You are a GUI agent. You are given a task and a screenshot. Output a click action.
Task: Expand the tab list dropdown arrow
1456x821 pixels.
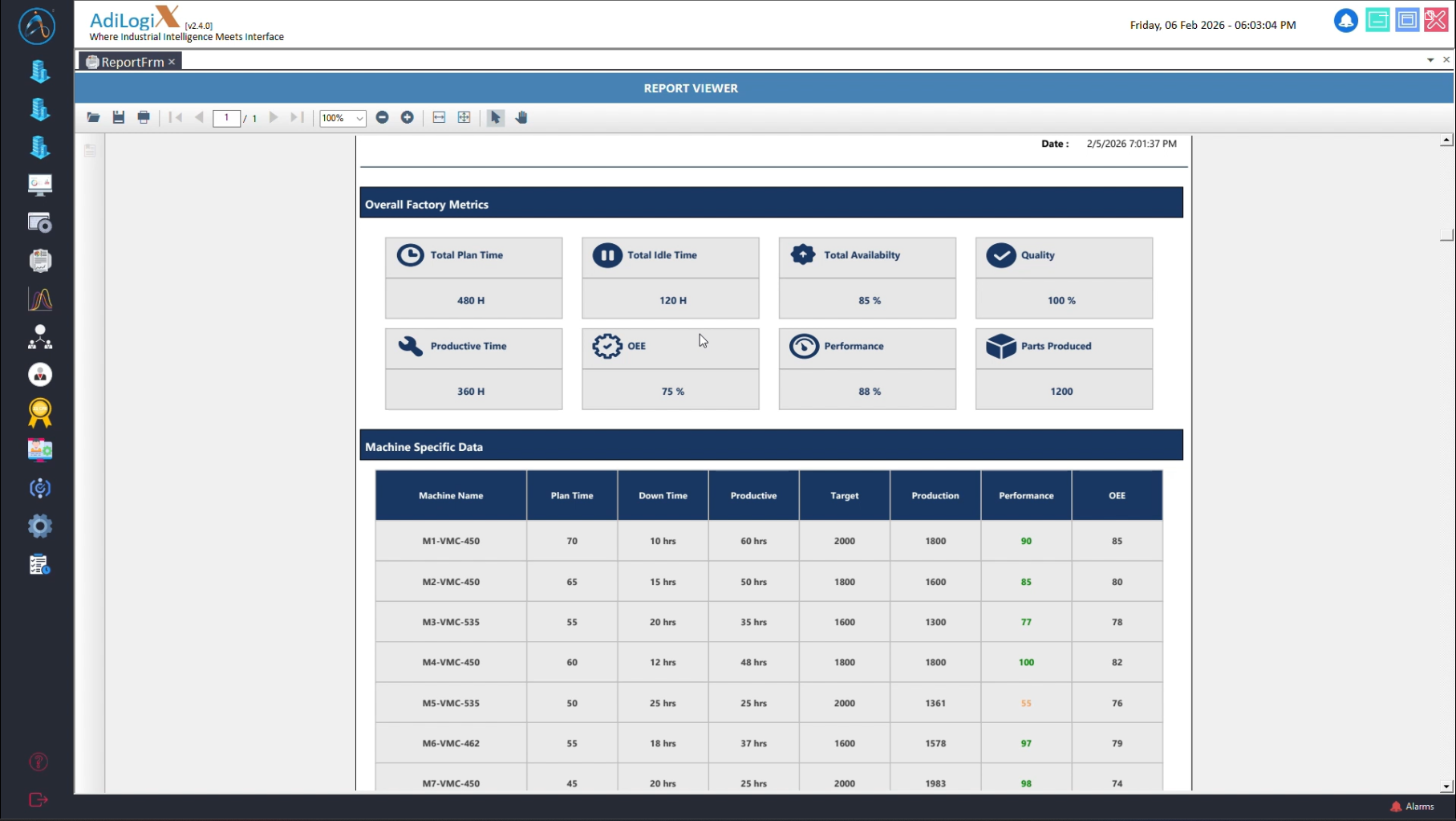1430,60
